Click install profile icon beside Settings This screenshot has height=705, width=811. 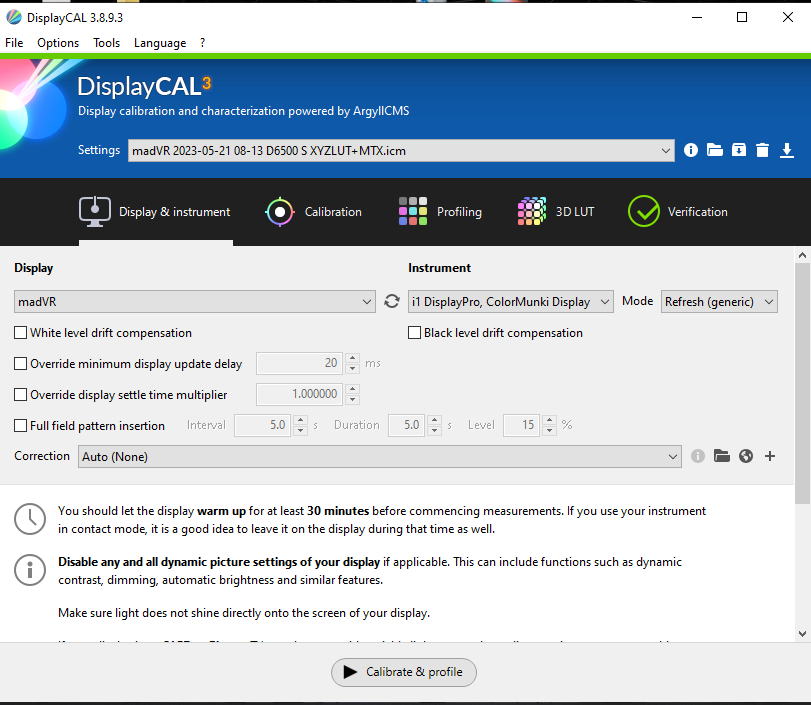pos(739,150)
